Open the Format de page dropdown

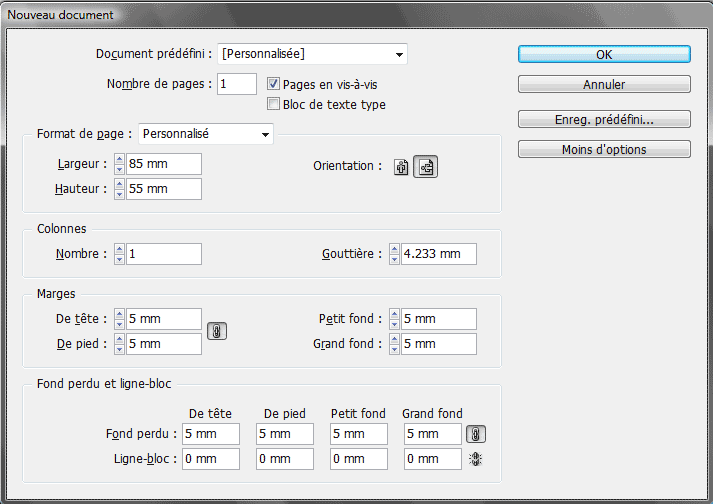pyautogui.click(x=206, y=134)
